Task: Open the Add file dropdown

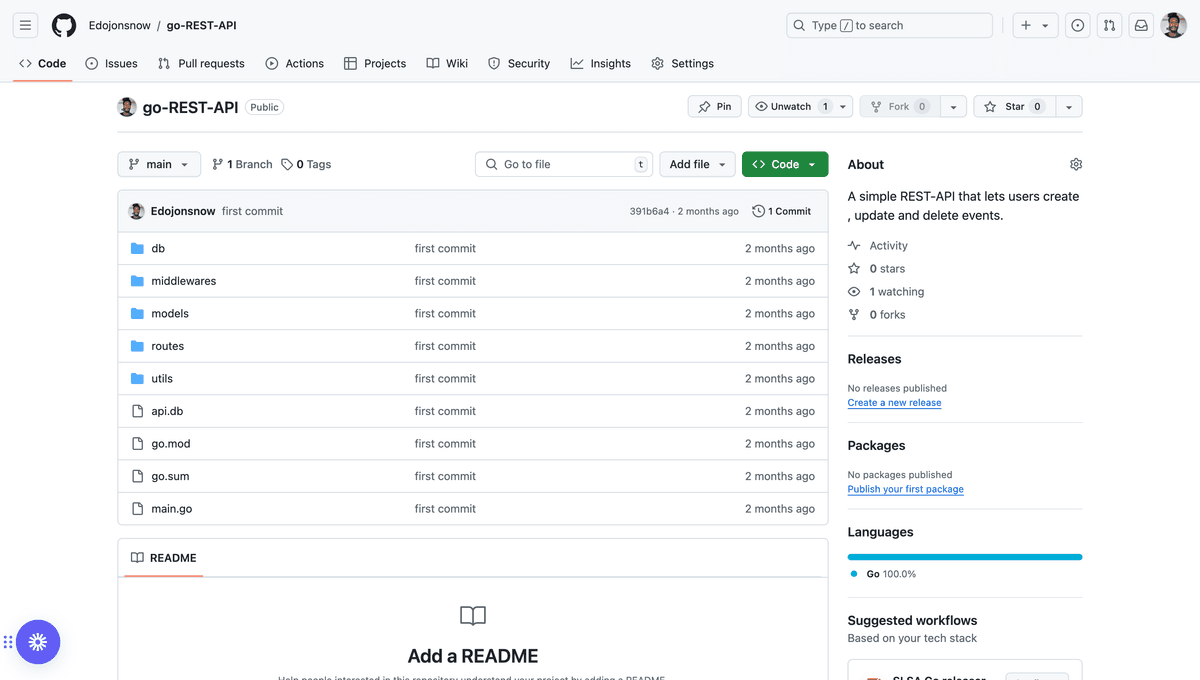Action: (697, 164)
